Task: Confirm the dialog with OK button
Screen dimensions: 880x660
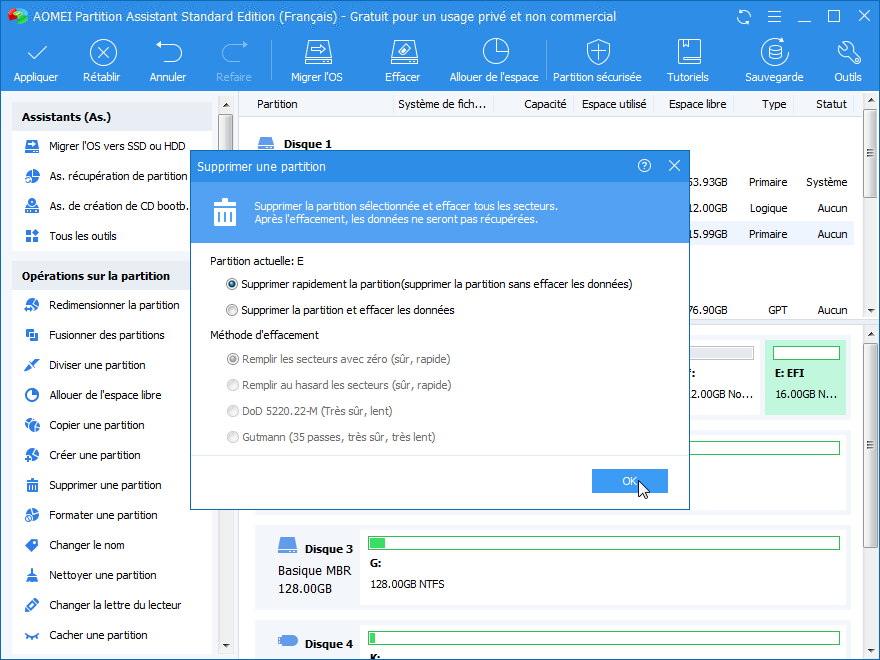Action: pyautogui.click(x=630, y=481)
